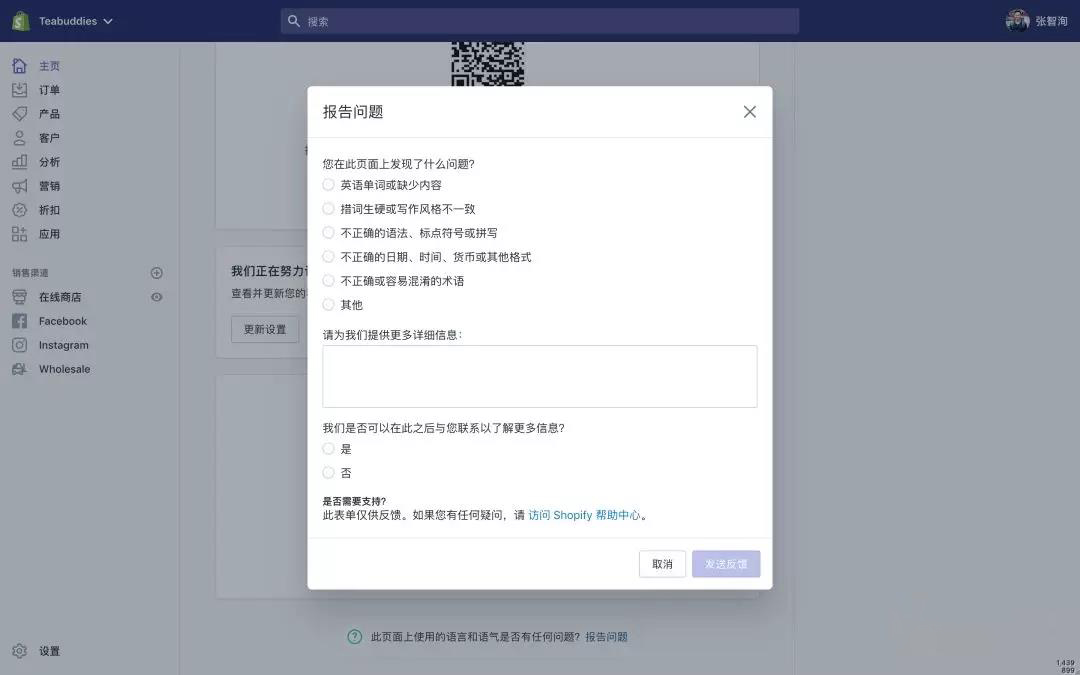Image resolution: width=1080 pixels, height=675 pixels.
Task: Click the detailed information text area
Action: pyautogui.click(x=539, y=376)
